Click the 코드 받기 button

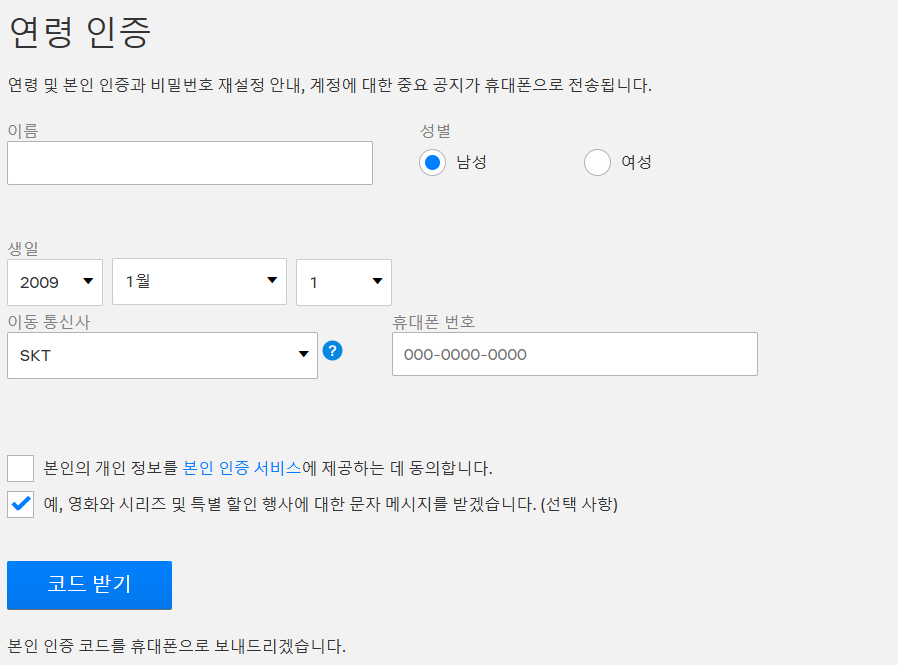point(89,585)
